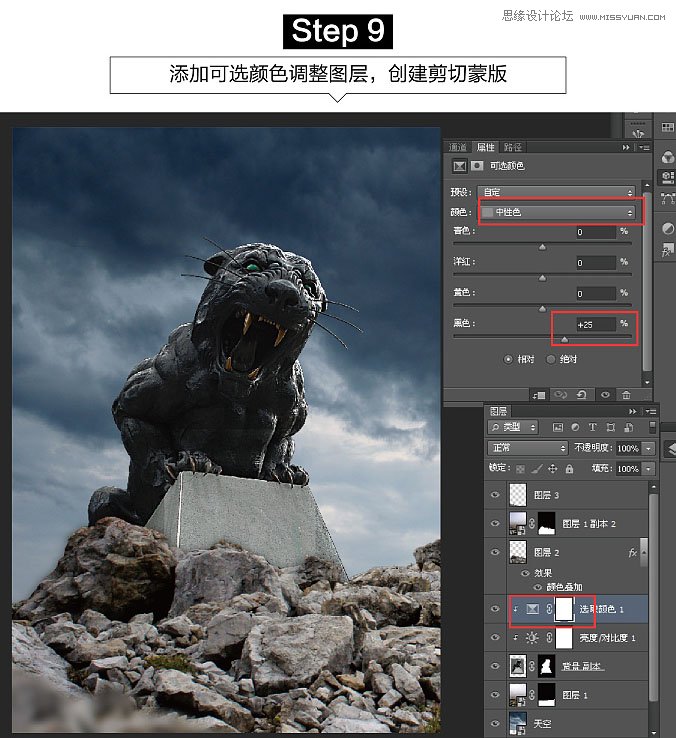The height and width of the screenshot is (738, 676).
Task: Click the lock image pixels brush icon
Action: (x=535, y=469)
